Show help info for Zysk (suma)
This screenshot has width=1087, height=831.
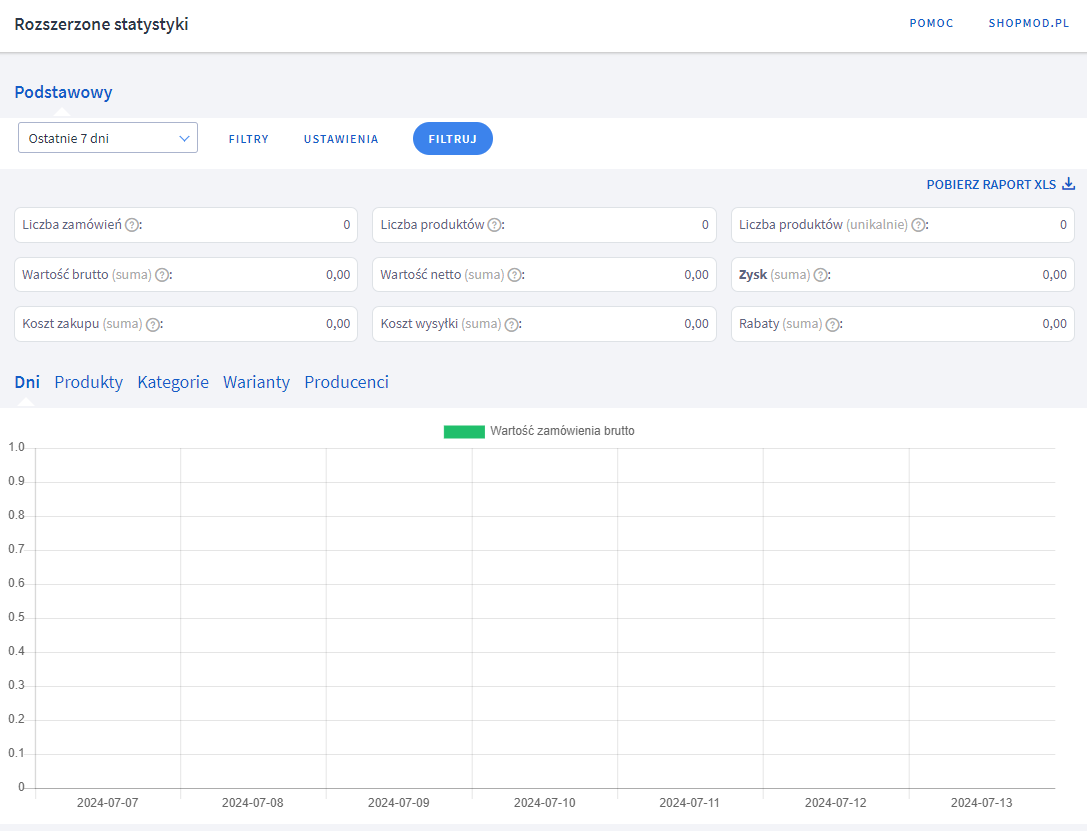820,275
